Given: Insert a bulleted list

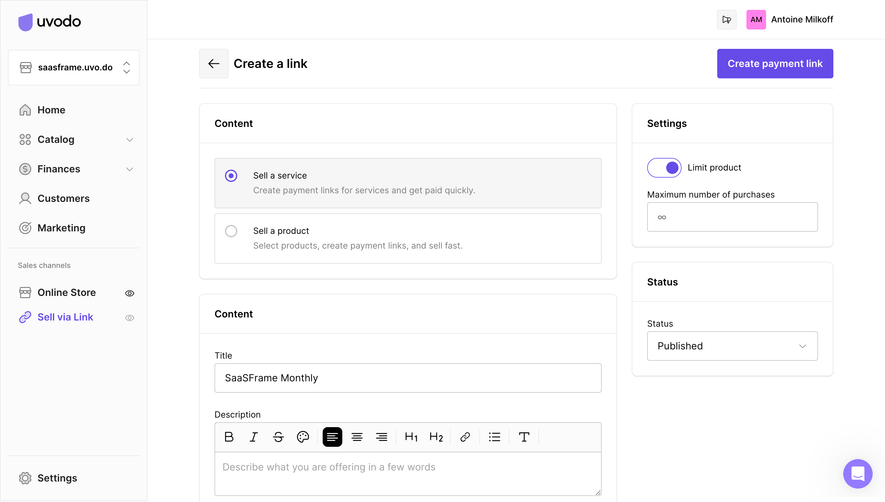Looking at the screenshot, I should [x=494, y=437].
